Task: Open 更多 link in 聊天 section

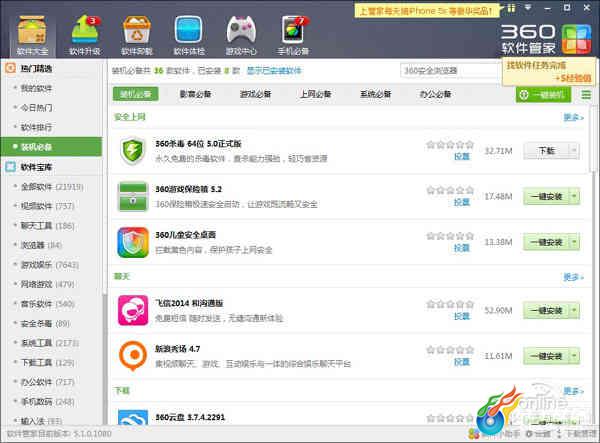Action: click(x=573, y=277)
